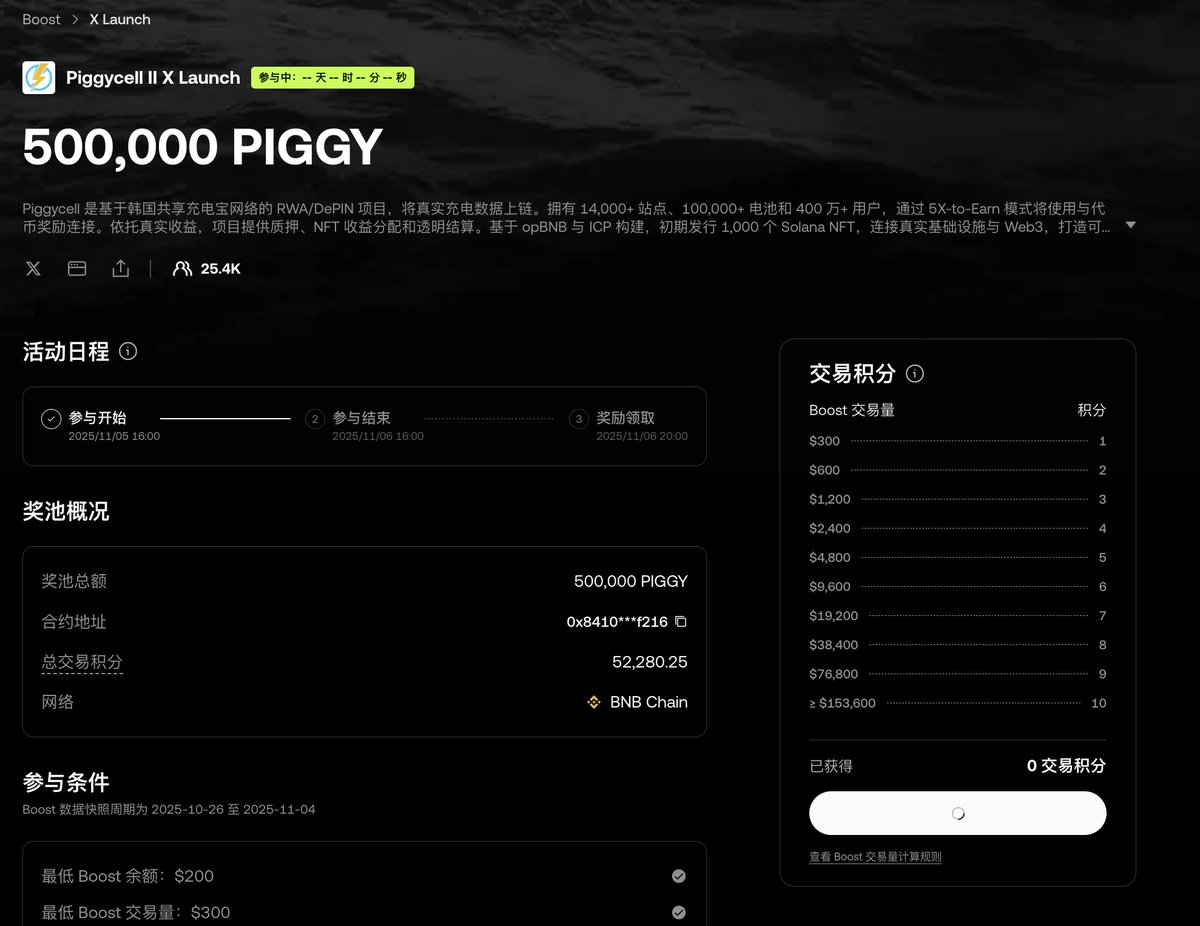The width and height of the screenshot is (1200, 926).
Task: Click the $2,400 volume row
Action: click(x=957, y=528)
